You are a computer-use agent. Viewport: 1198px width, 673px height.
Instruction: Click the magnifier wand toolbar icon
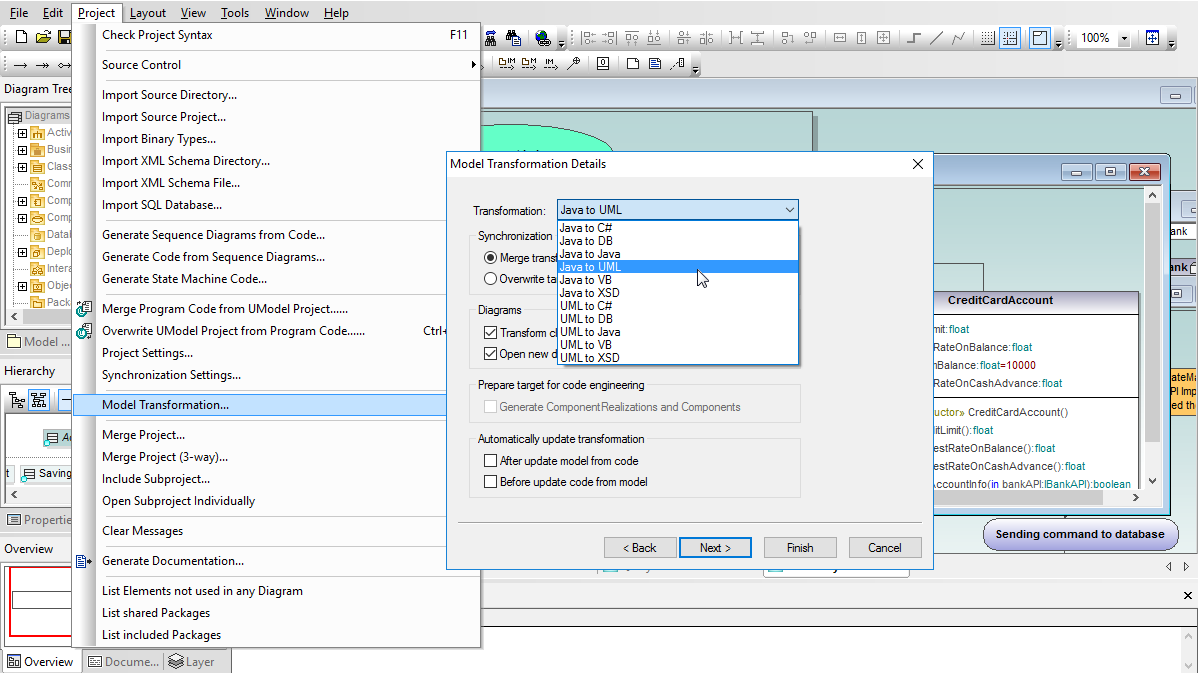573,63
